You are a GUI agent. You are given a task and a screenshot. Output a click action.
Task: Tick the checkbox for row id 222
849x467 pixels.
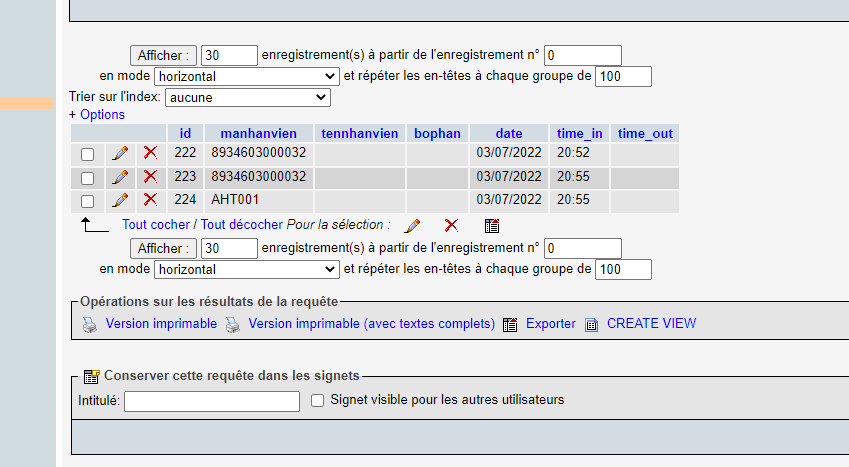[88, 154]
